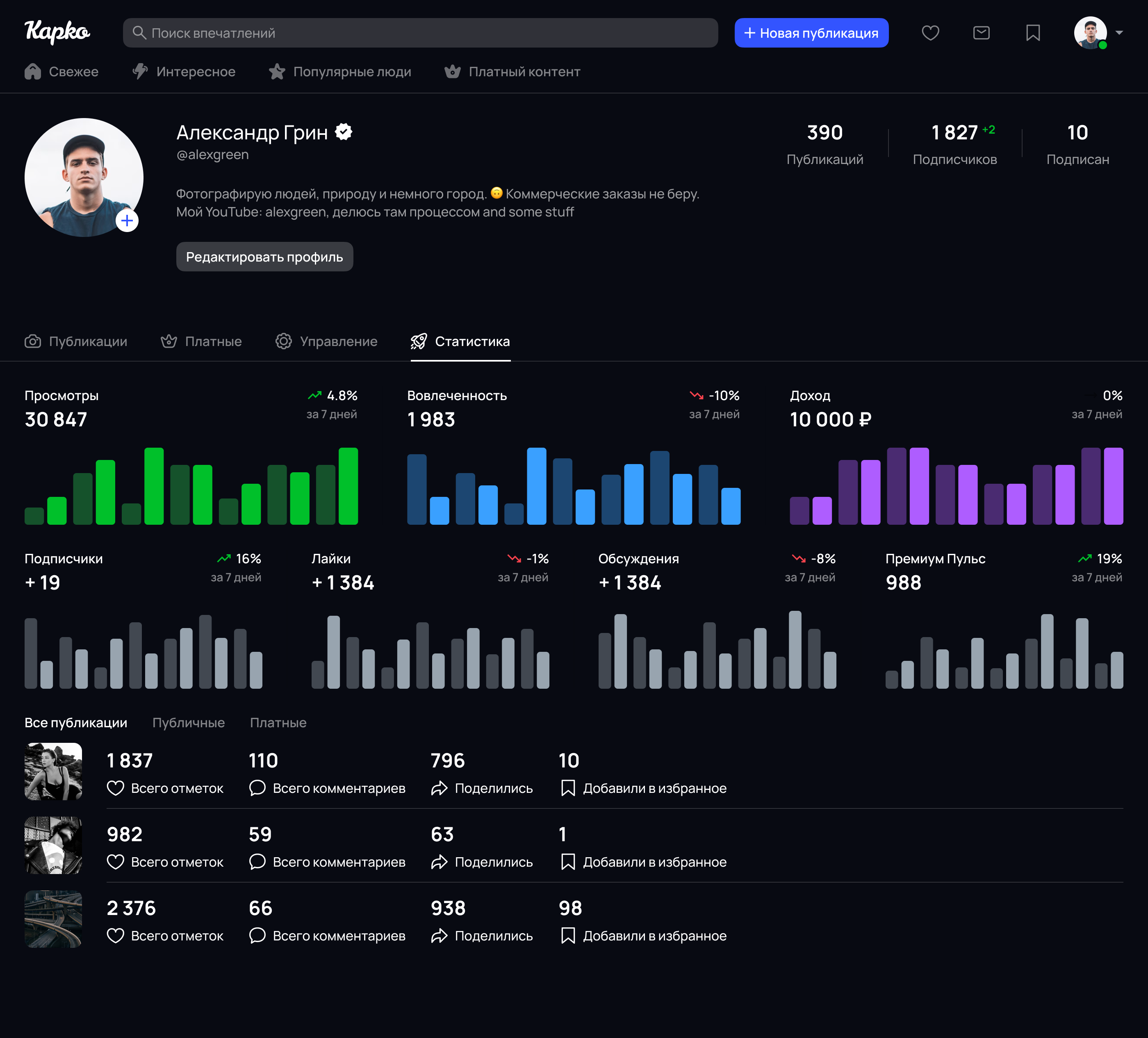Click the Лайки heading
1148x1038 pixels.
(331, 559)
